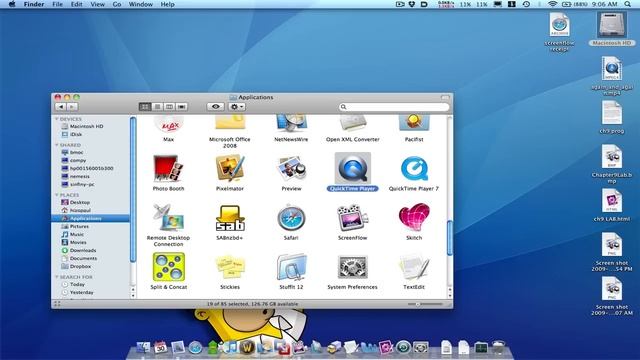This screenshot has width=640, height=360.
Task: Switch Finder to column view
Action: (x=169, y=107)
